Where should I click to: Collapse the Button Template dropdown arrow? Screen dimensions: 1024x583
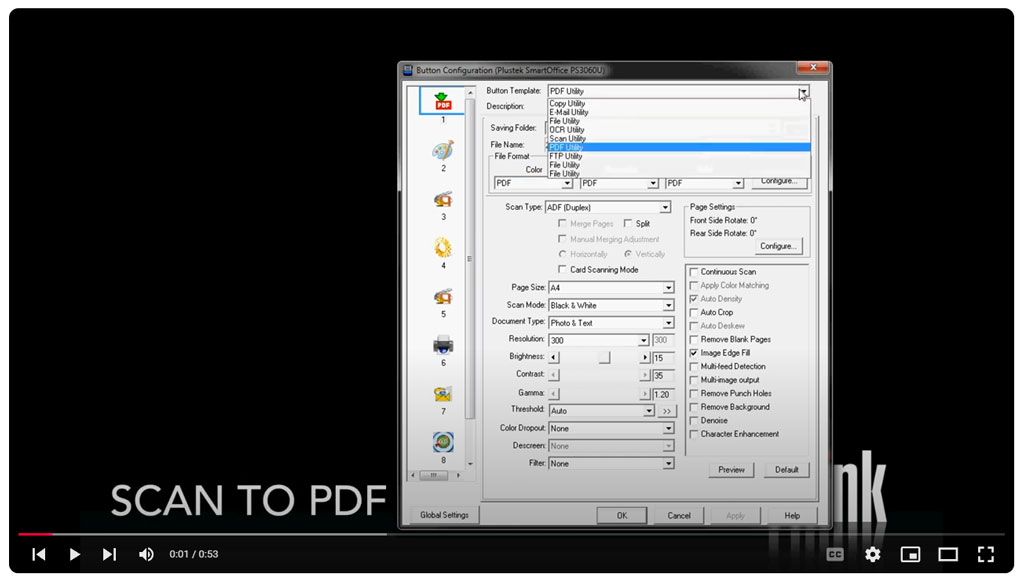803,92
